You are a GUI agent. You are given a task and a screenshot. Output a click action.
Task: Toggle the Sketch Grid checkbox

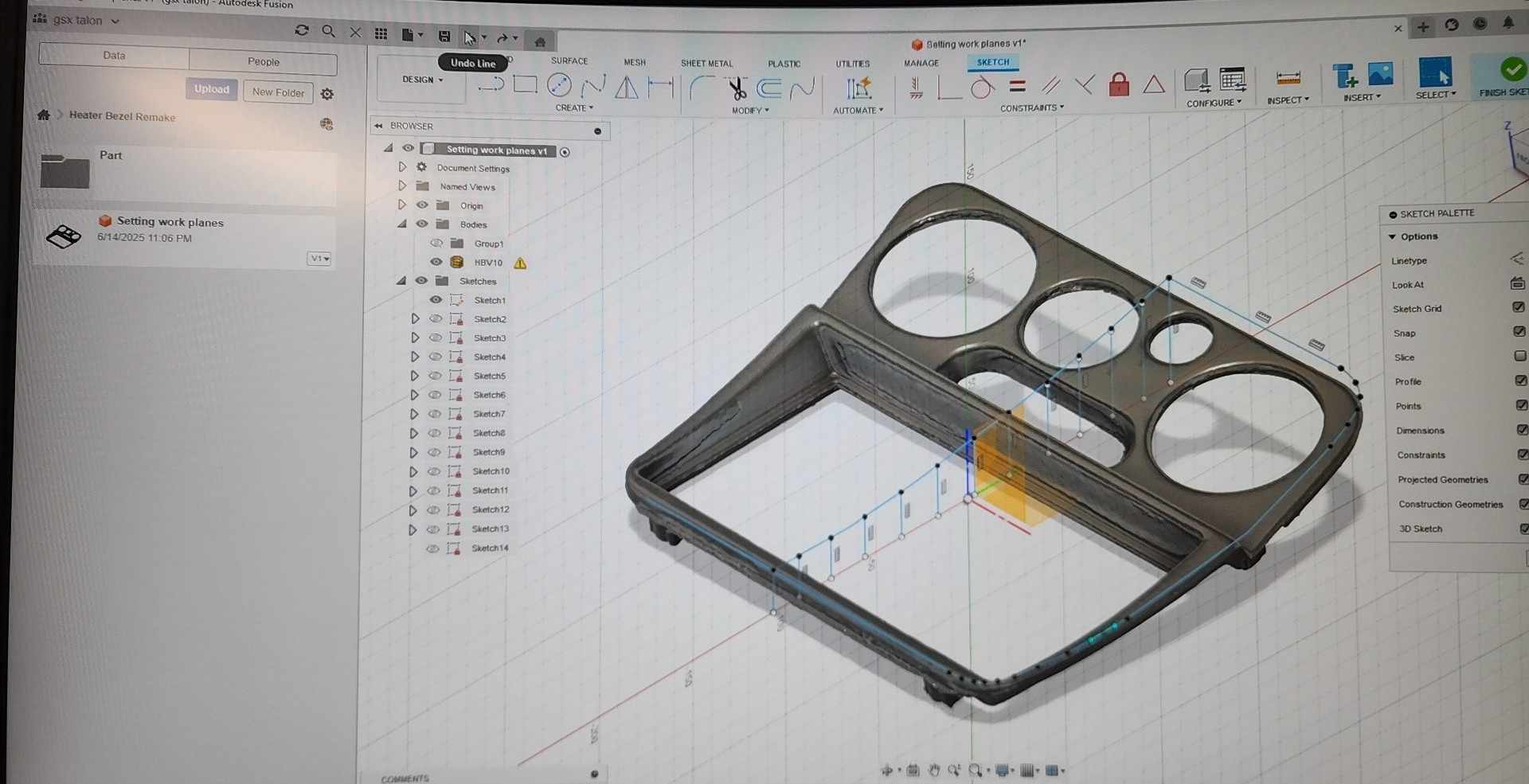(x=1518, y=307)
